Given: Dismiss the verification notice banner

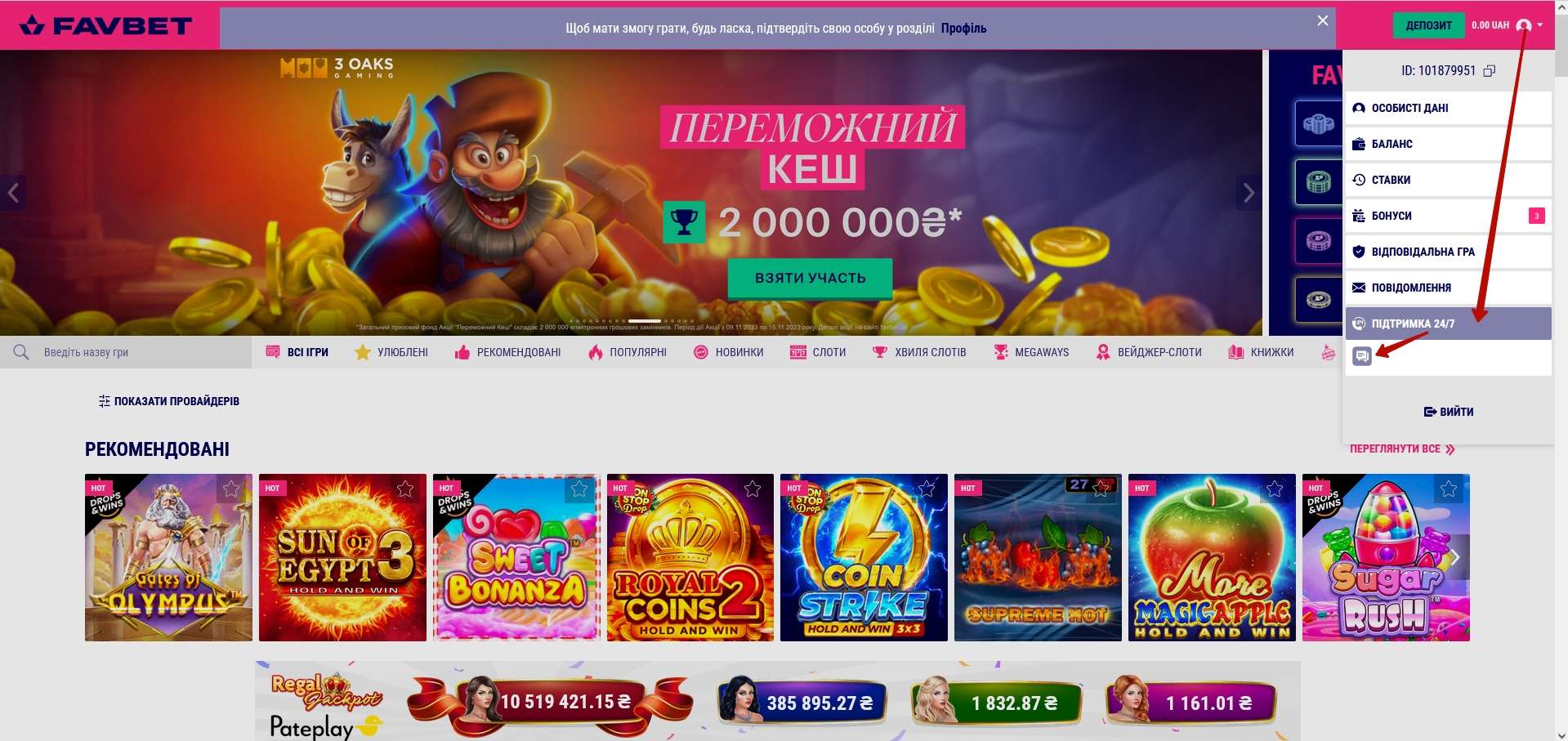Looking at the screenshot, I should pyautogui.click(x=1323, y=20).
